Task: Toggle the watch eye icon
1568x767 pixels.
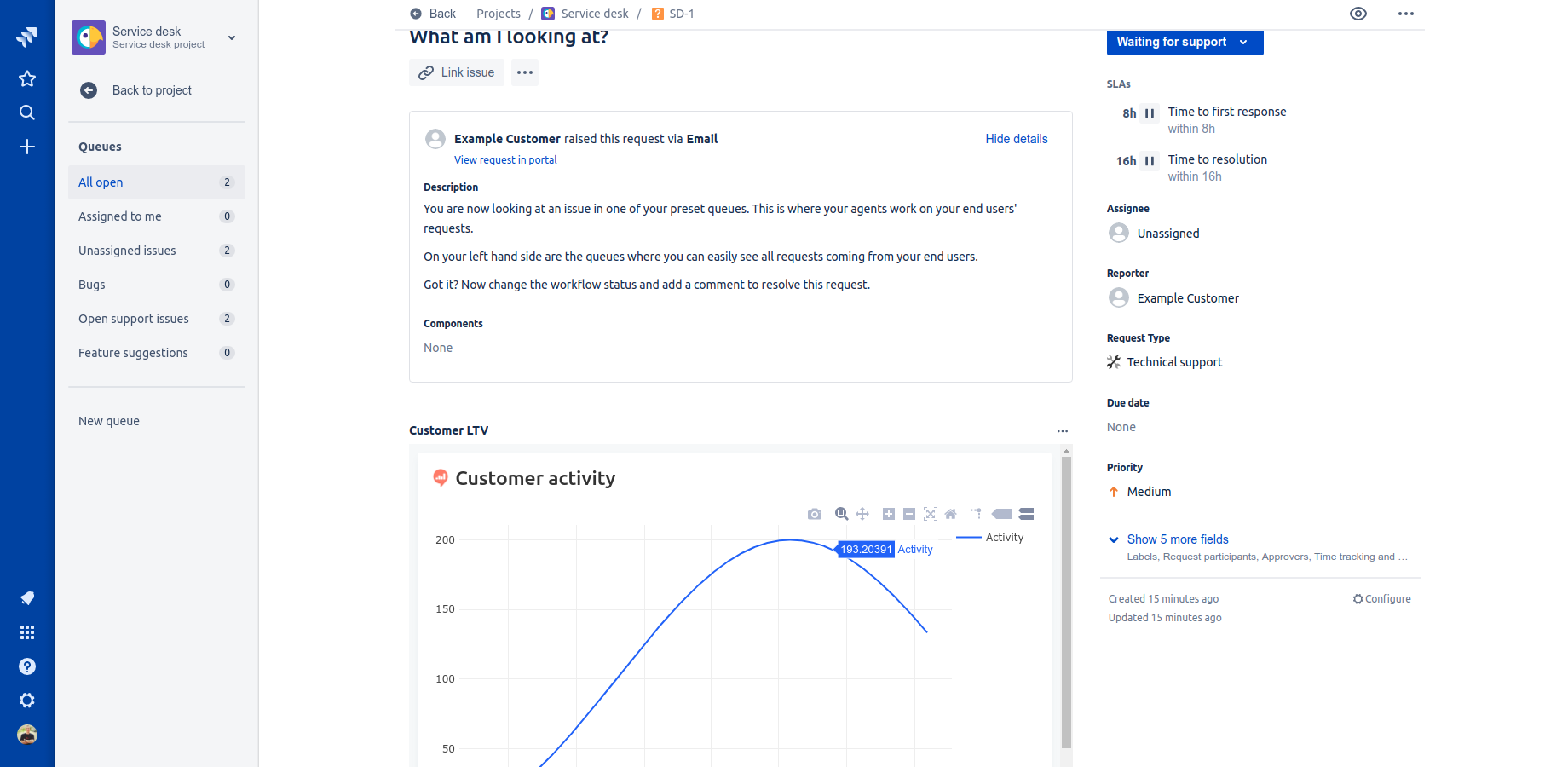Action: tap(1358, 14)
